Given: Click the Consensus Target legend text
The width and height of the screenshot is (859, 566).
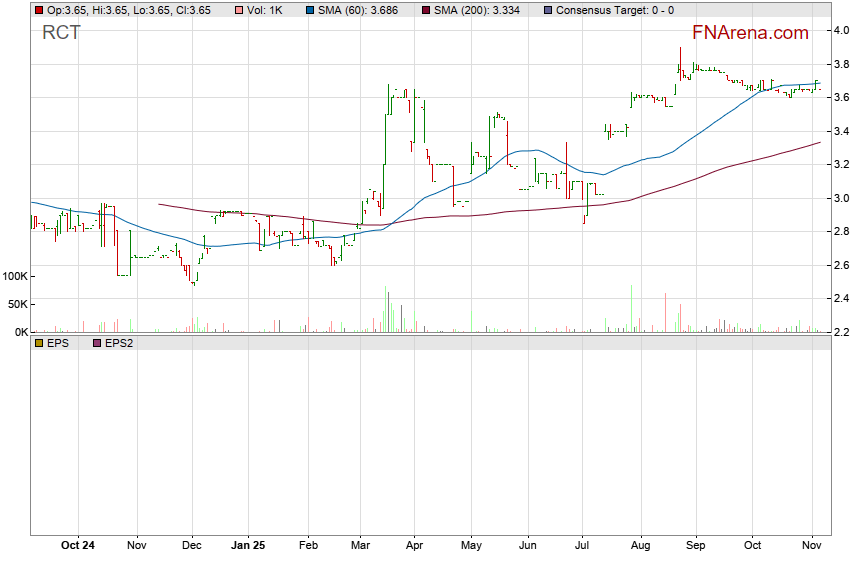Looking at the screenshot, I should click(614, 10).
